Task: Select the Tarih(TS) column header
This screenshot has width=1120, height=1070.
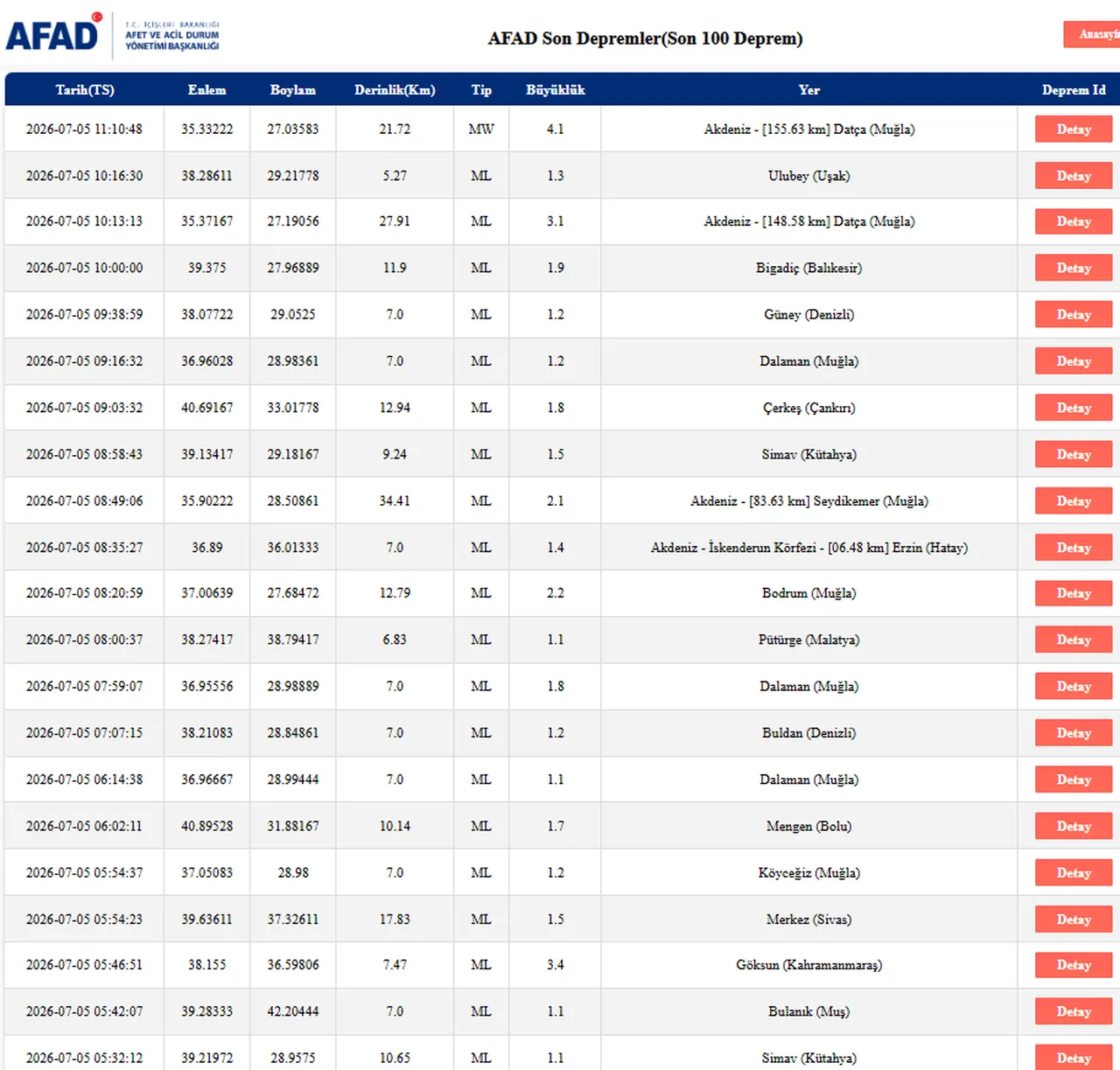Action: tap(85, 90)
